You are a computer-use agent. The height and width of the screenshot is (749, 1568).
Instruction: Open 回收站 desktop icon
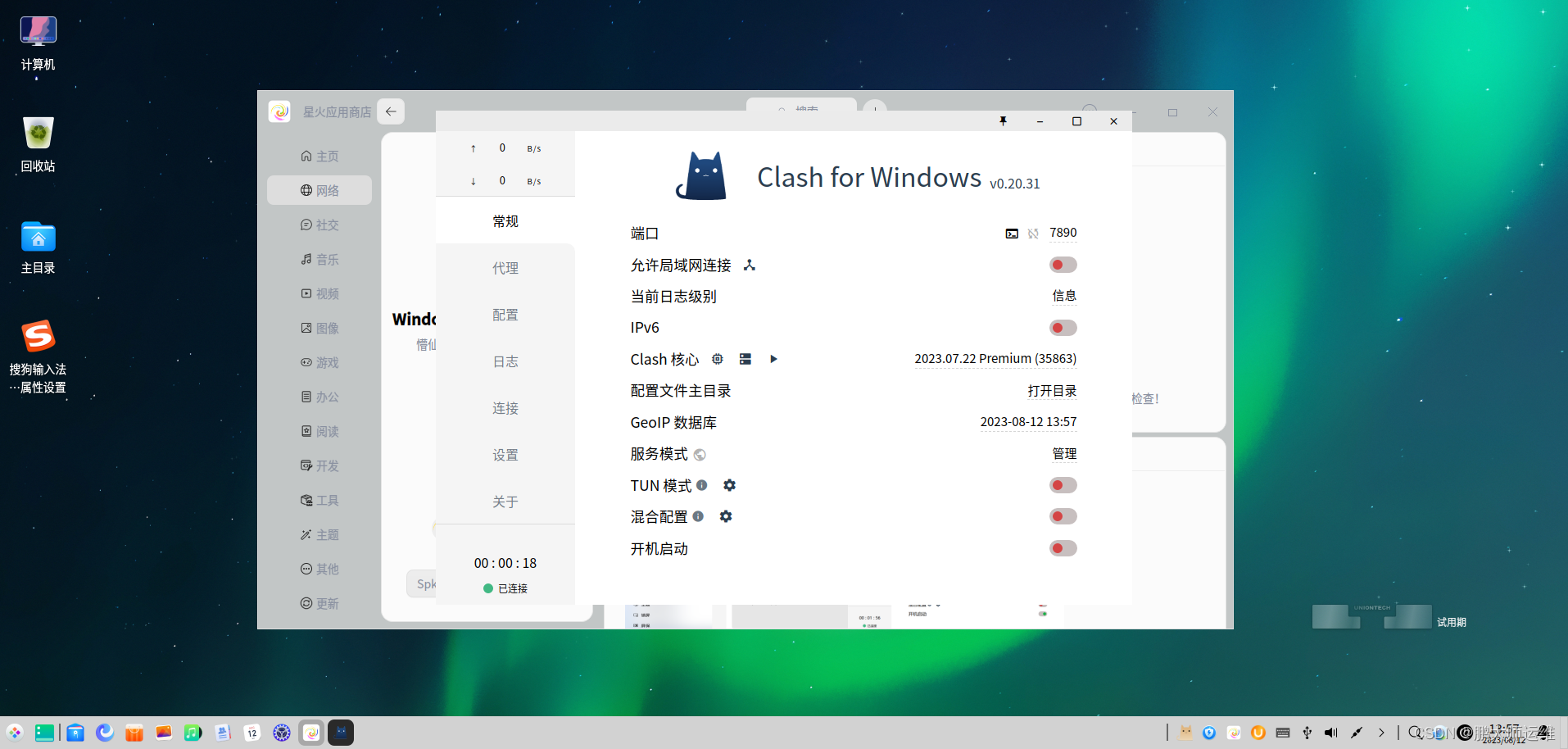[x=38, y=144]
